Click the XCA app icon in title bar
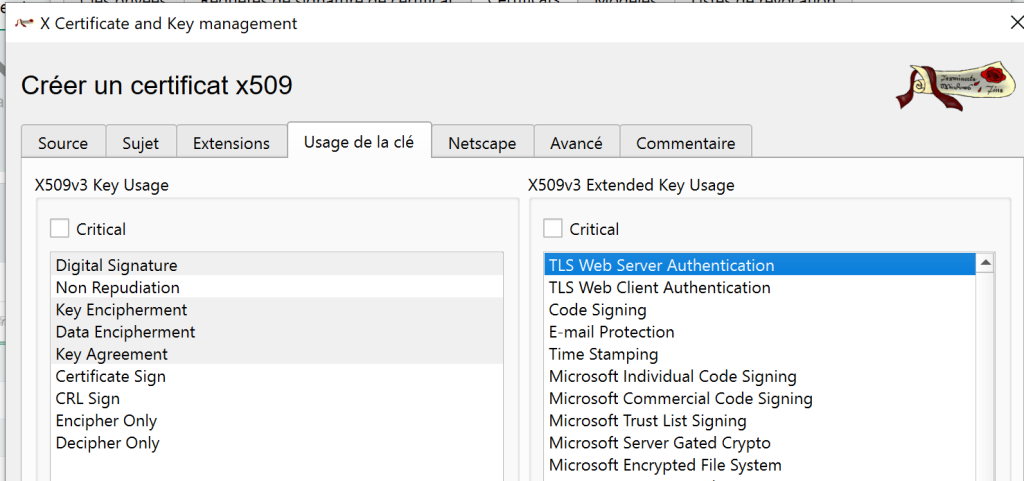Screen dimensions: 1024x481 tap(24, 23)
